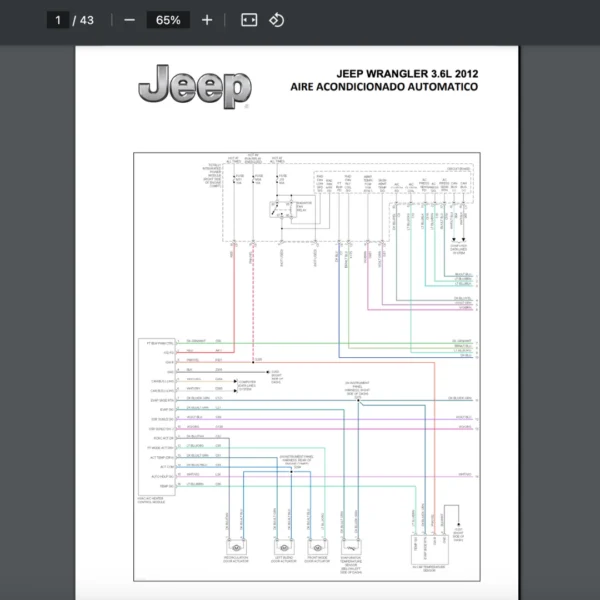Viewport: 600px width, 600px height.
Task: Click the "FRONT MODE DOOR ACTUATOR" label
Action: [x=317, y=559]
